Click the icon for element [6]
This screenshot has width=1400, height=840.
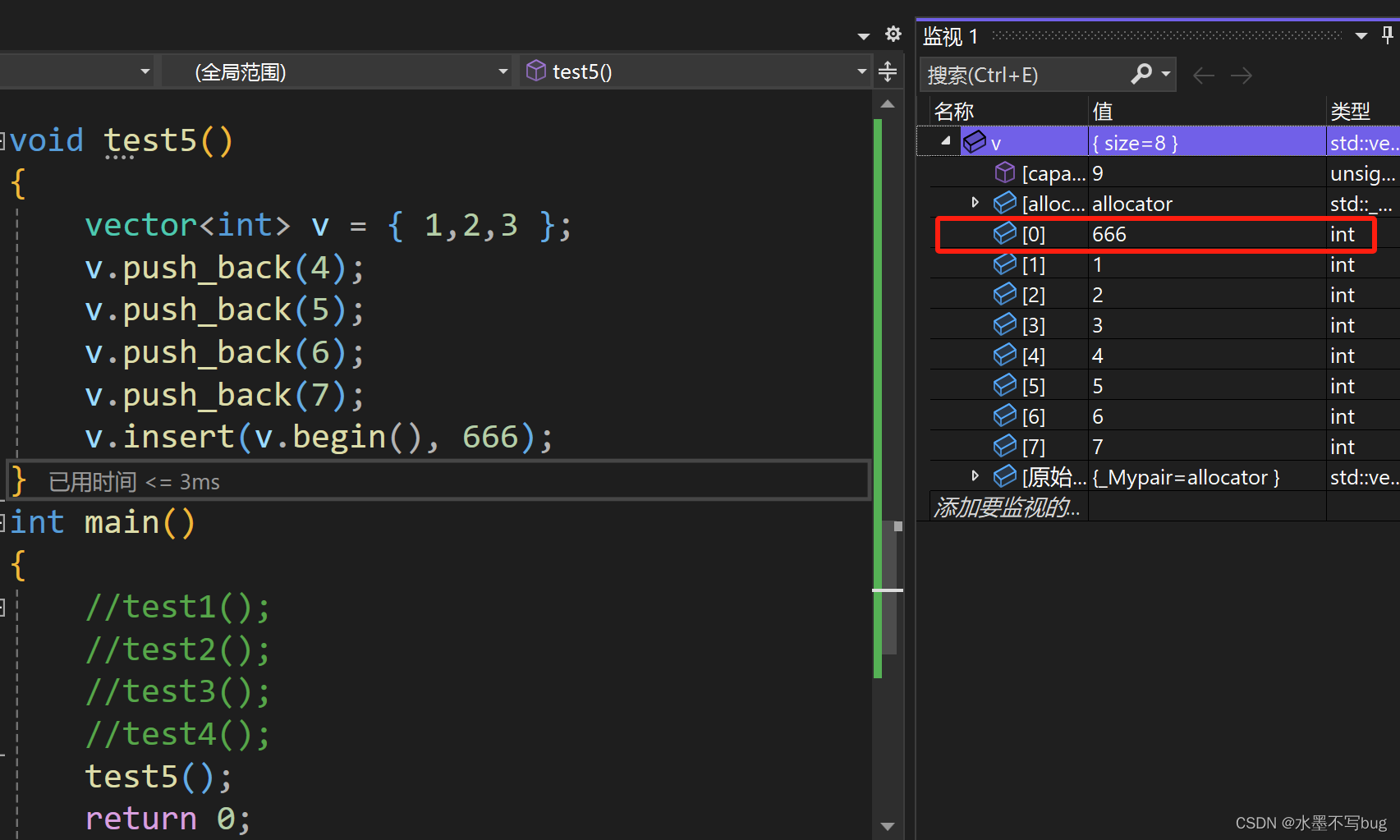click(x=1005, y=415)
